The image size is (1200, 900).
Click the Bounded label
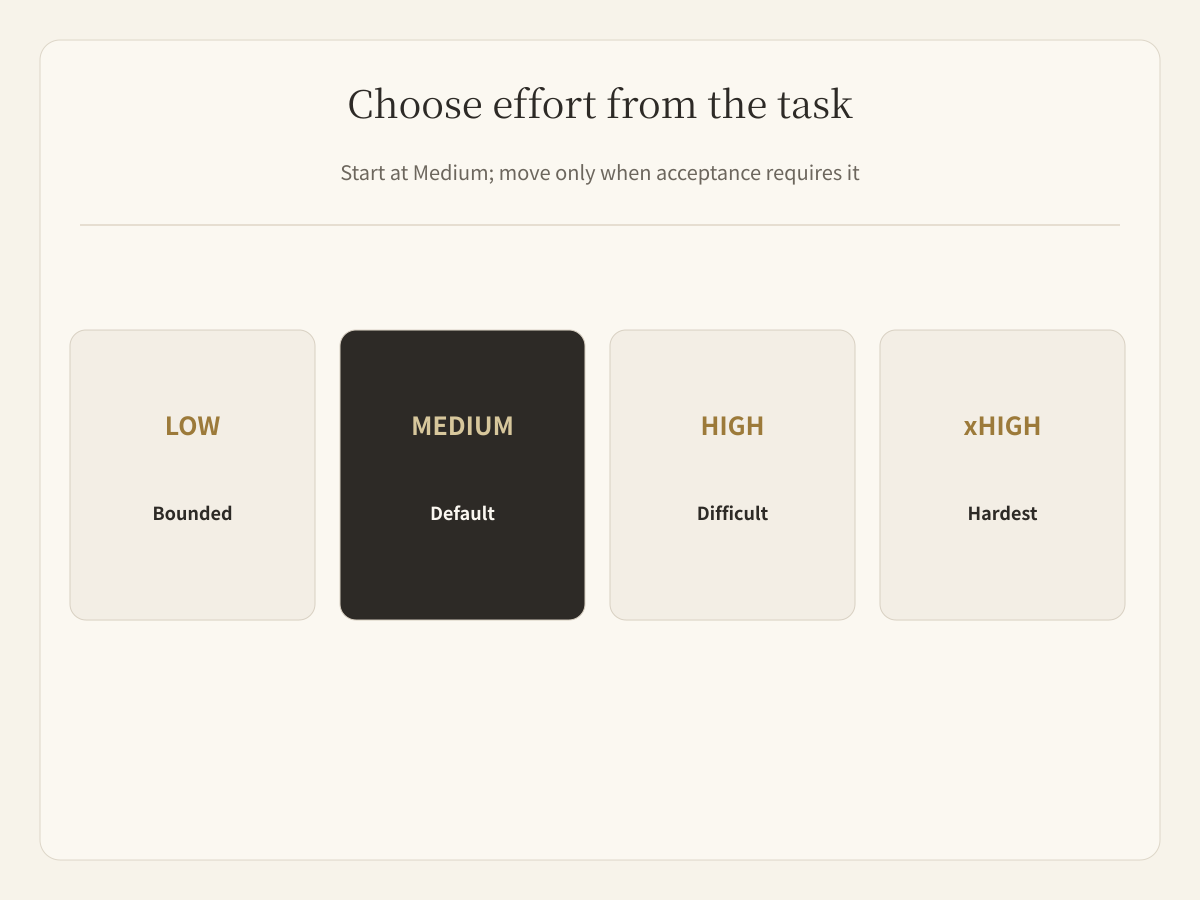tap(192, 513)
